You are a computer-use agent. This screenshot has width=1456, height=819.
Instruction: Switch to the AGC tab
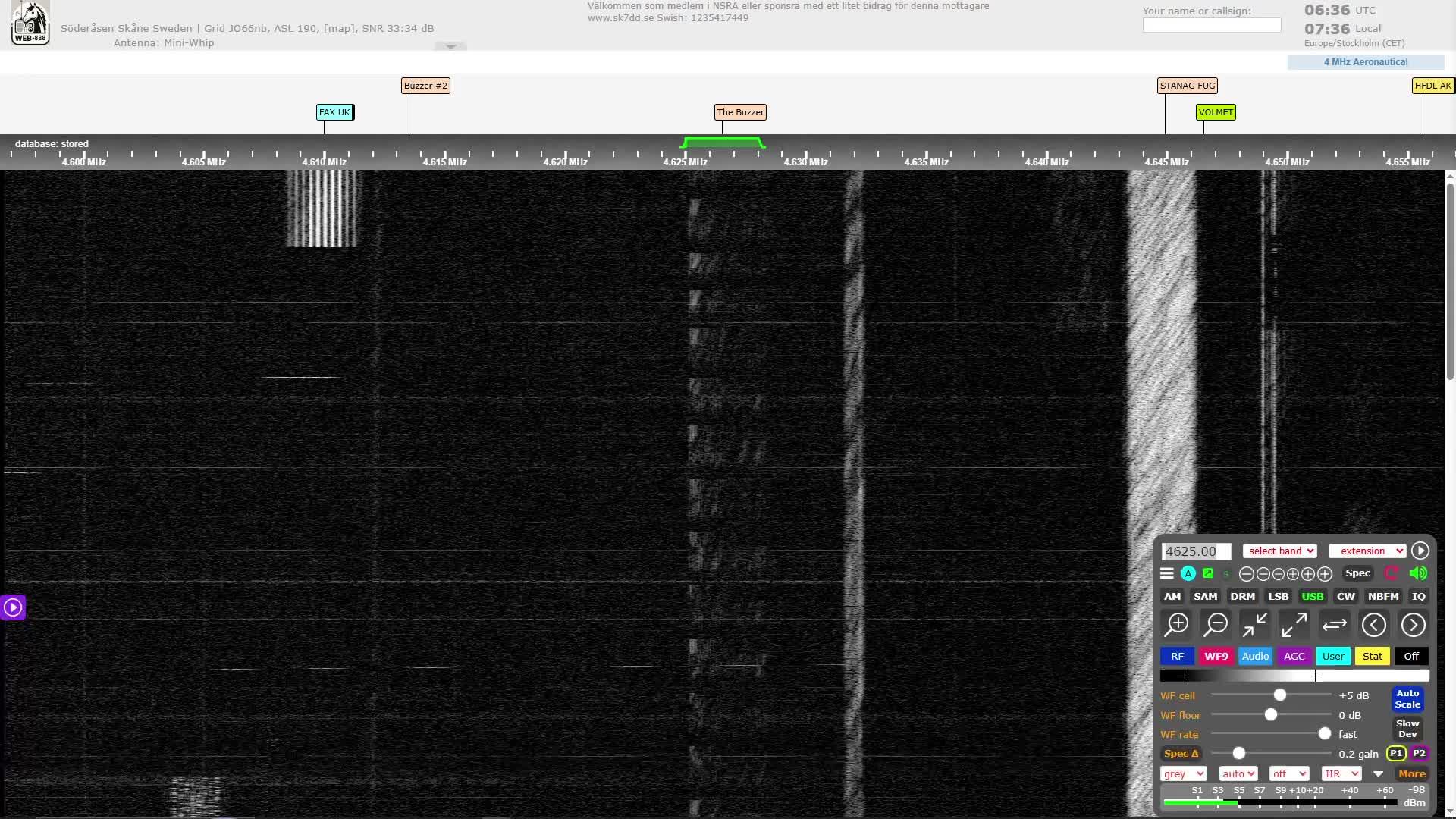click(1294, 657)
